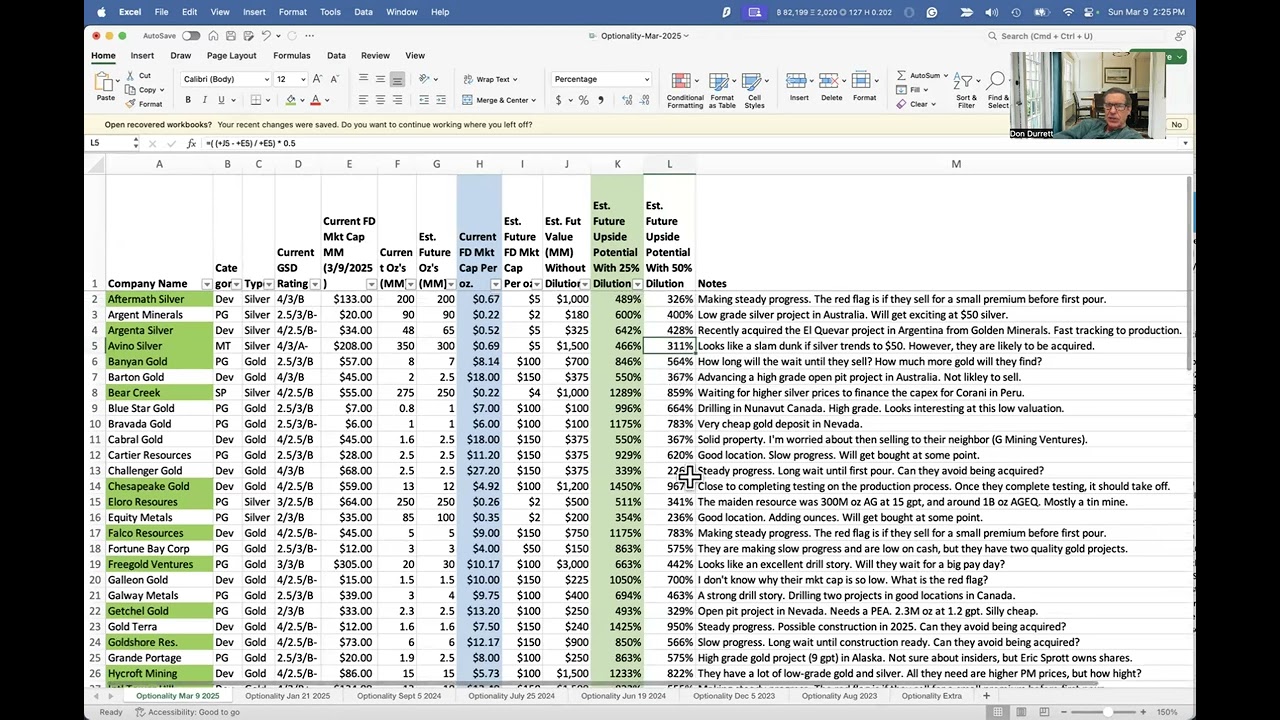The width and height of the screenshot is (1280, 720).
Task: Open the Clear dropdown
Action: 934,104
